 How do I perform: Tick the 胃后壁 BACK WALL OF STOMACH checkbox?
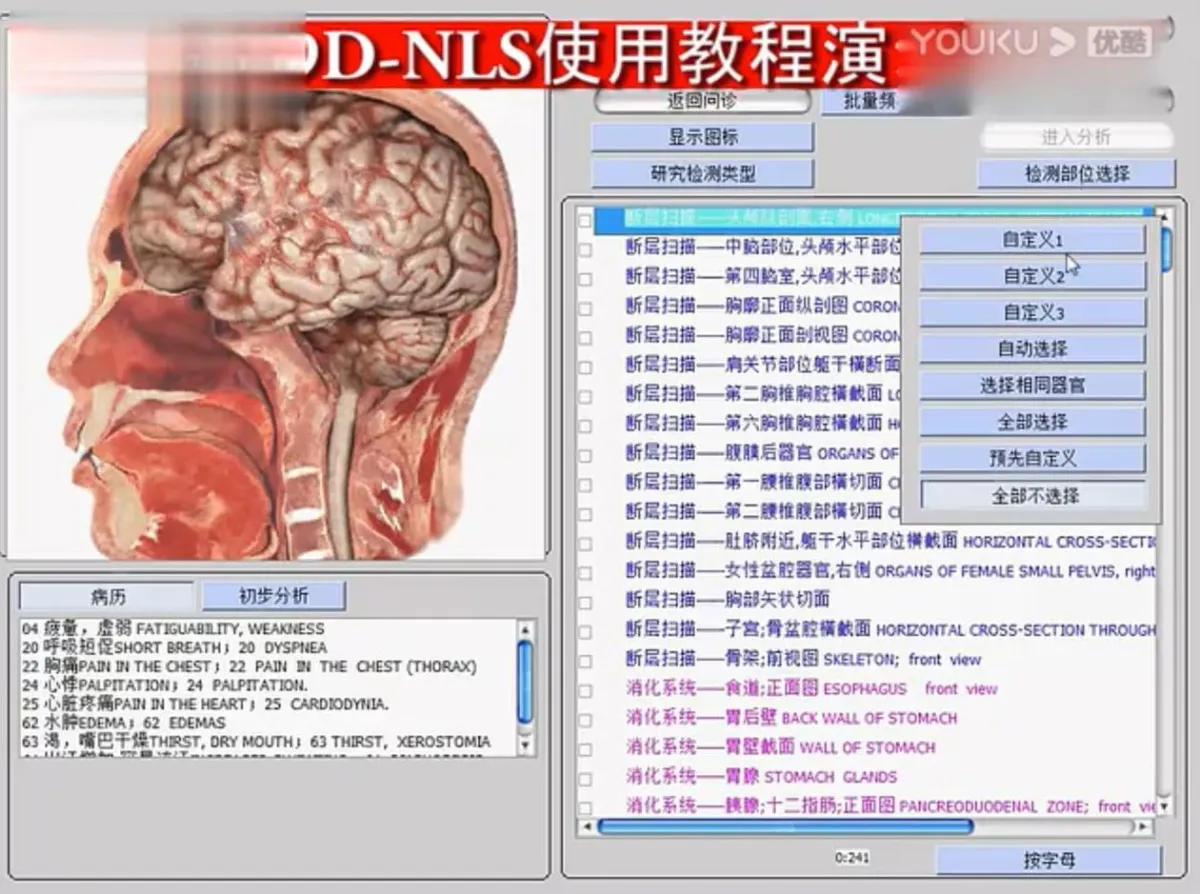(585, 719)
